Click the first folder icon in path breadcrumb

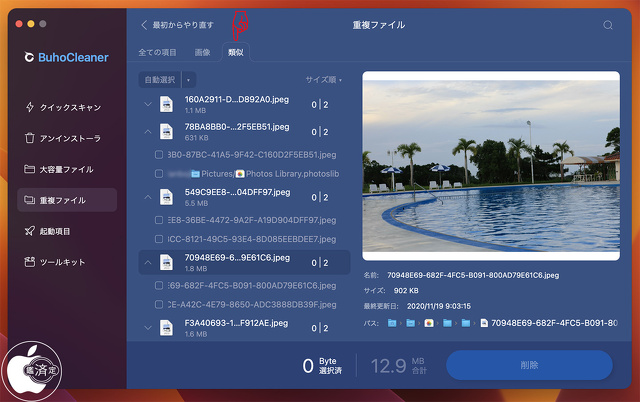pyautogui.click(x=392, y=323)
